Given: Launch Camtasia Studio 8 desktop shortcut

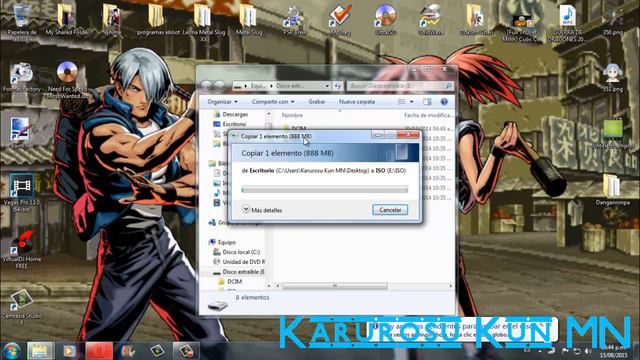Looking at the screenshot, I should coord(22,306).
